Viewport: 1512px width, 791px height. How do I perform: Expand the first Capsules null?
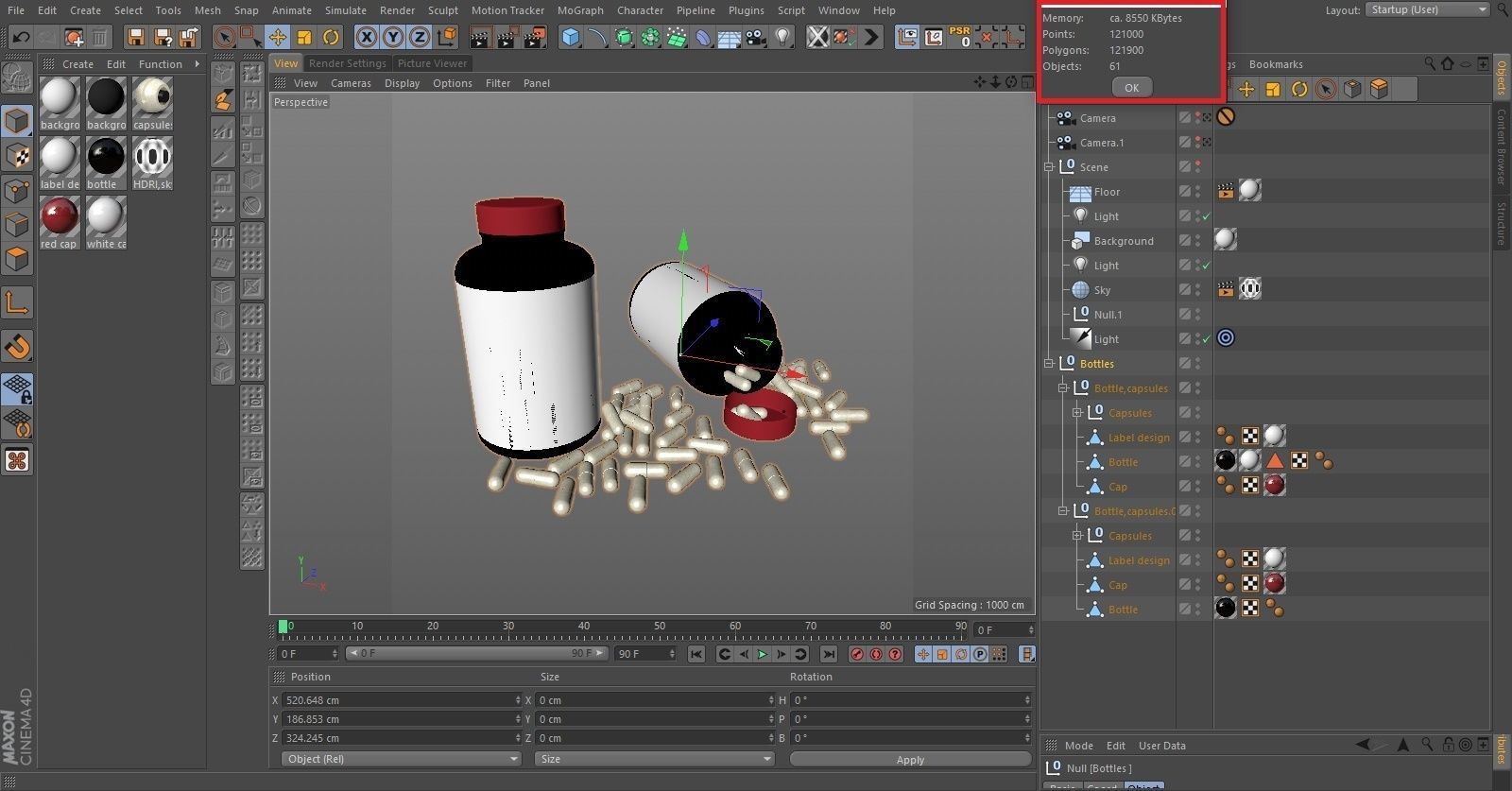[x=1077, y=413]
